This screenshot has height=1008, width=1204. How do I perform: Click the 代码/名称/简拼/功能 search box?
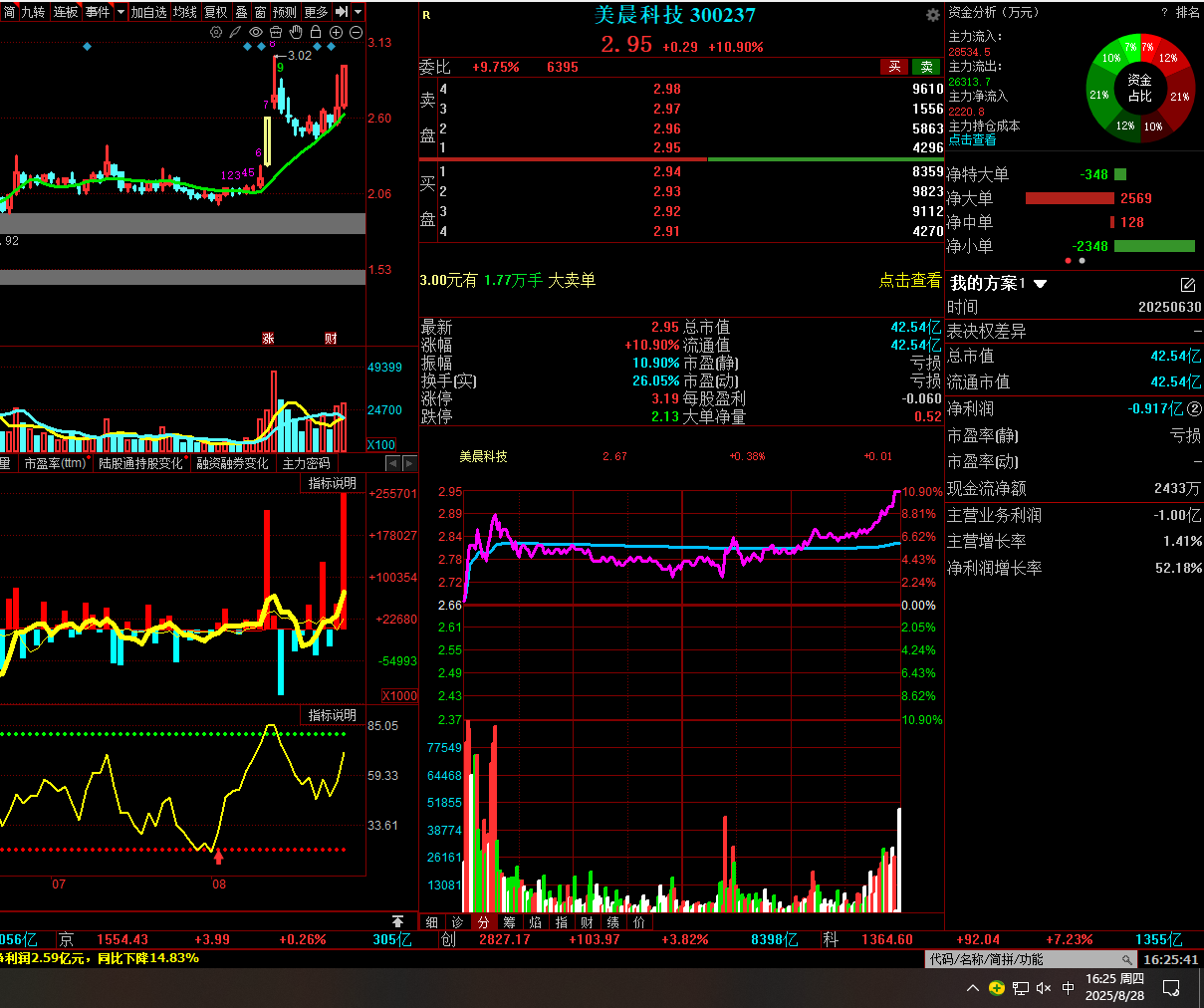coord(1032,959)
